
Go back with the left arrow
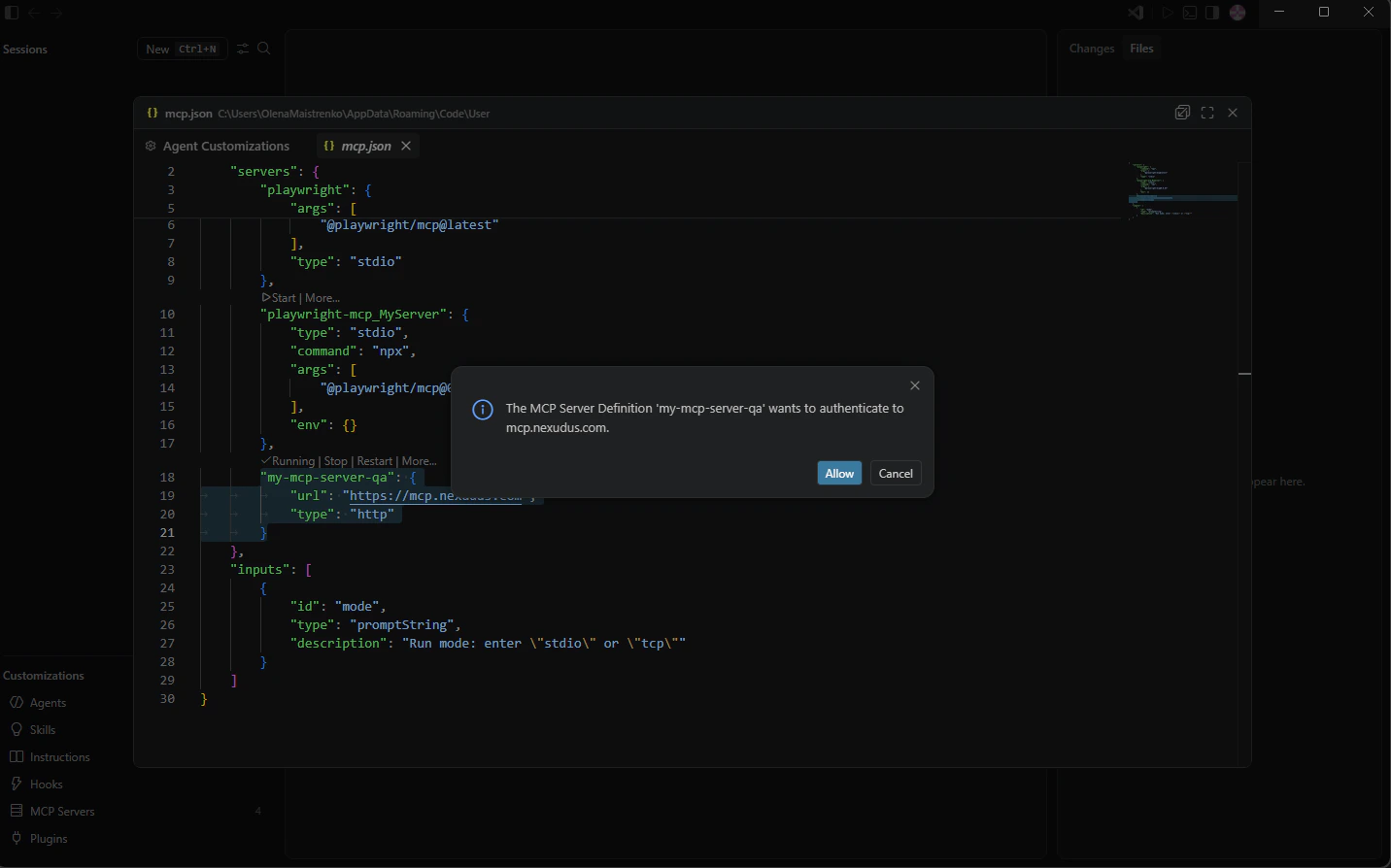coord(34,13)
